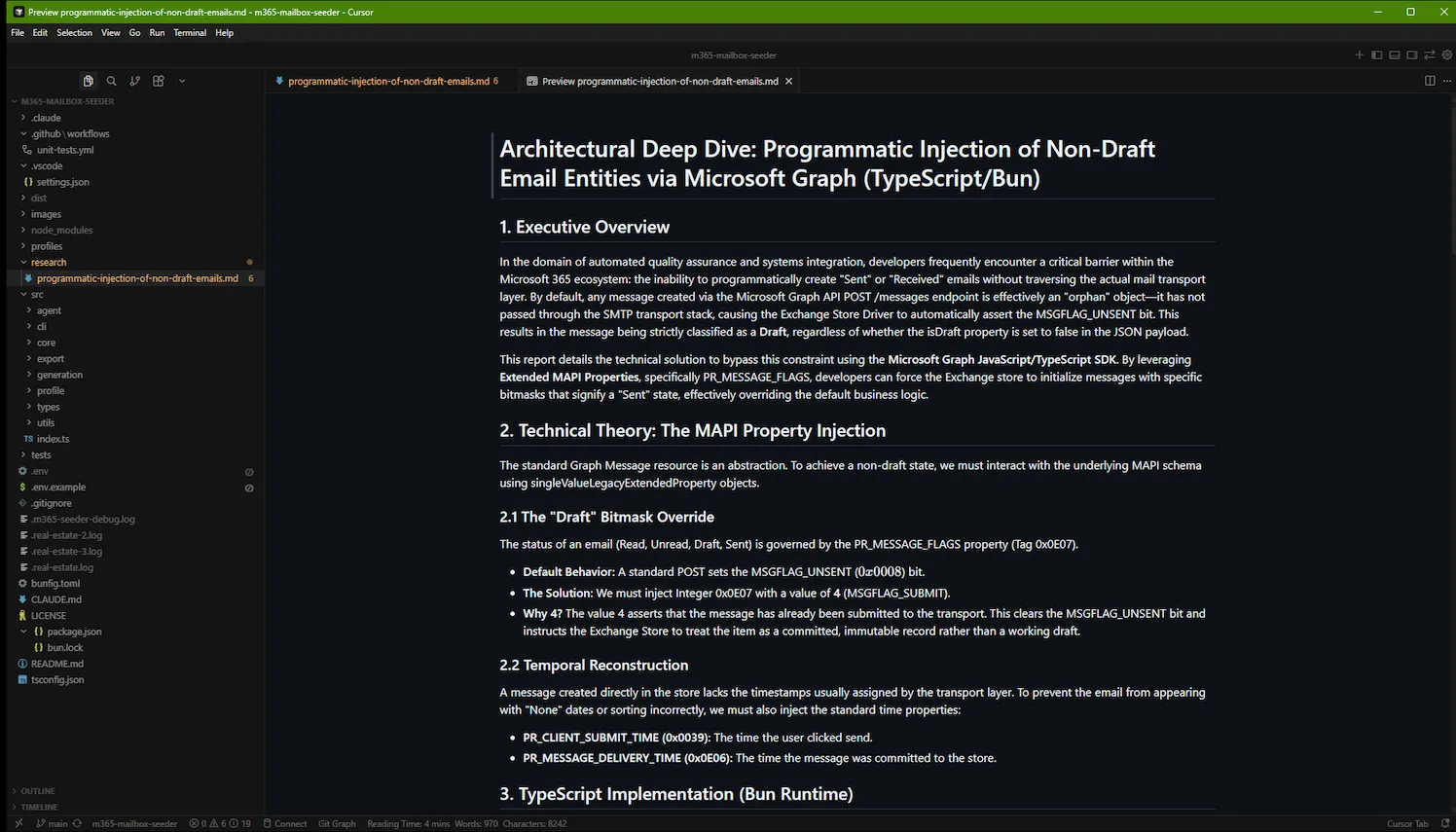Screen dimensions: 1456x832
Task: Open the Explorer view icon
Action: (x=89, y=81)
